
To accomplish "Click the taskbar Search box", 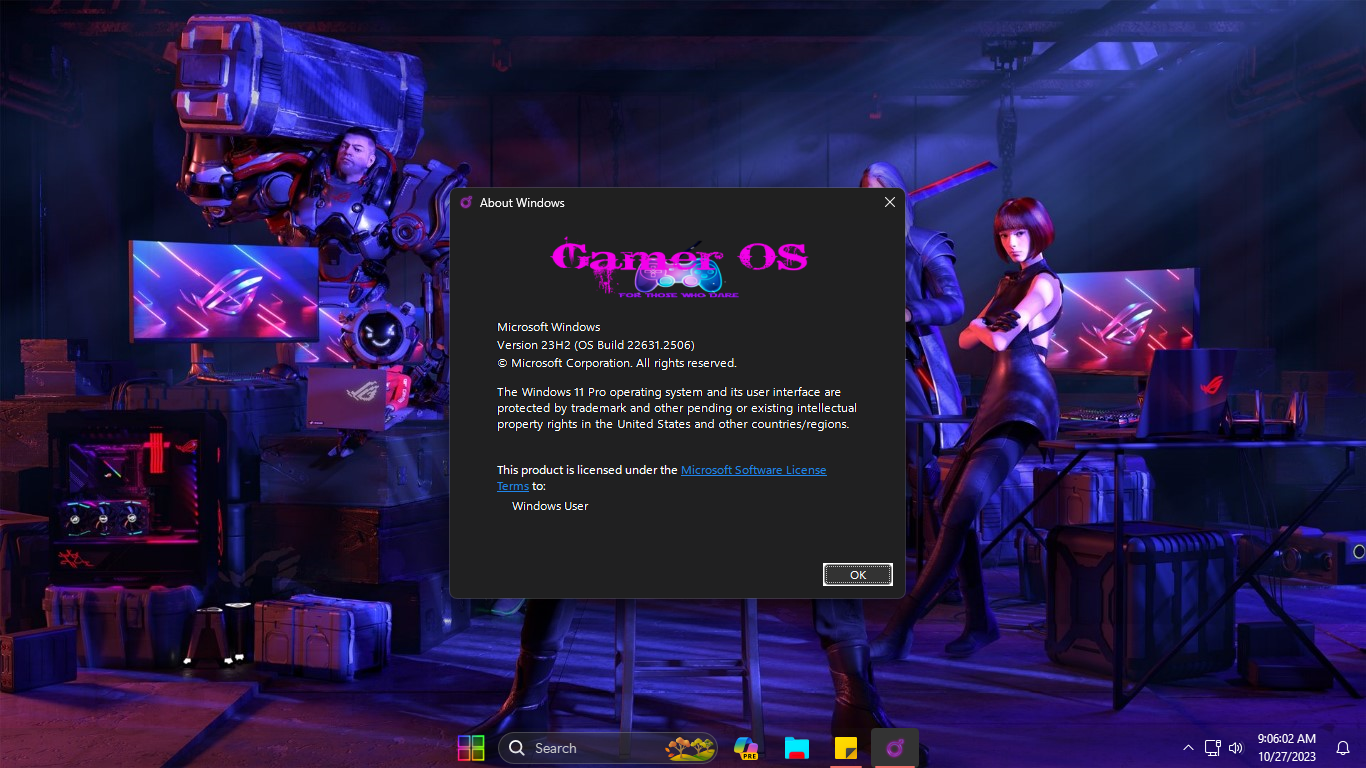I will [x=608, y=748].
